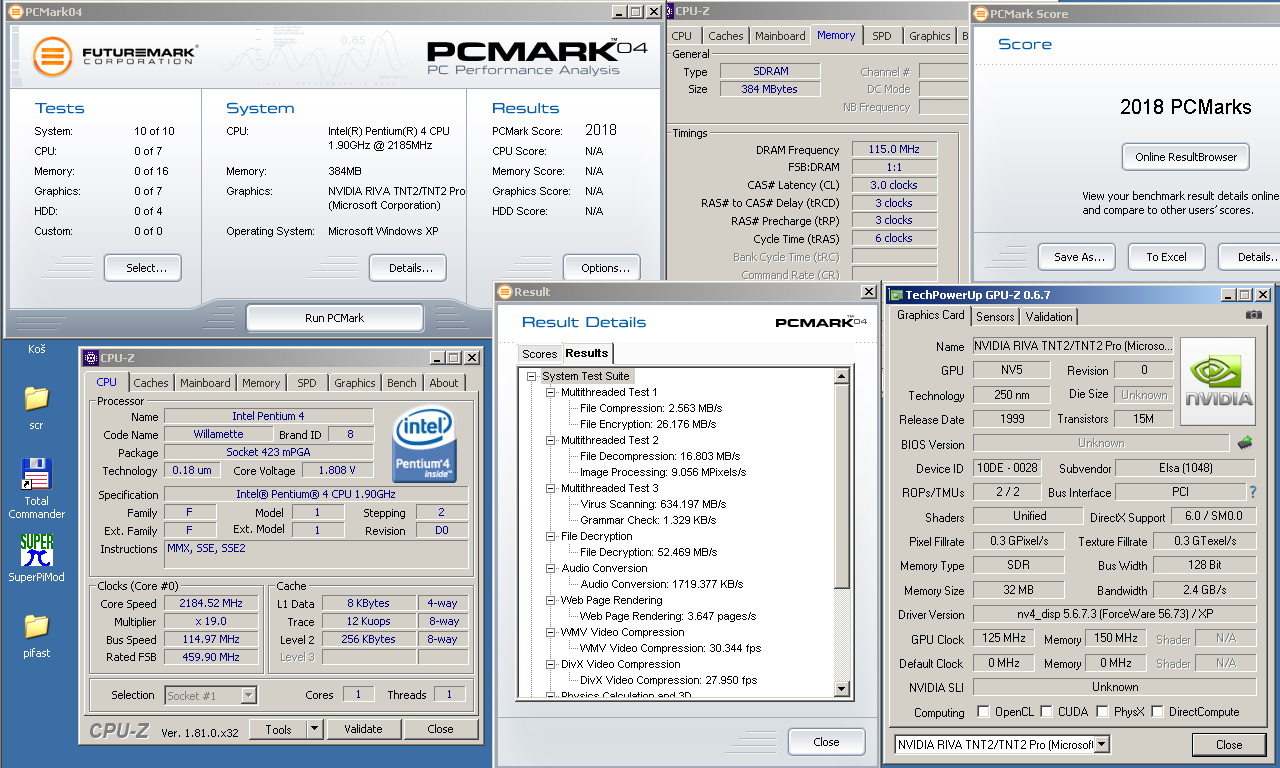
Task: Collapse Multithreaded Test 1 node
Action: [x=550, y=393]
